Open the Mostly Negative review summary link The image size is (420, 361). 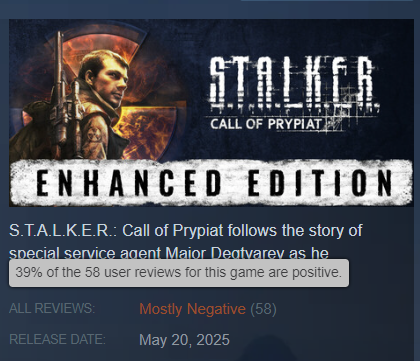tap(192, 309)
